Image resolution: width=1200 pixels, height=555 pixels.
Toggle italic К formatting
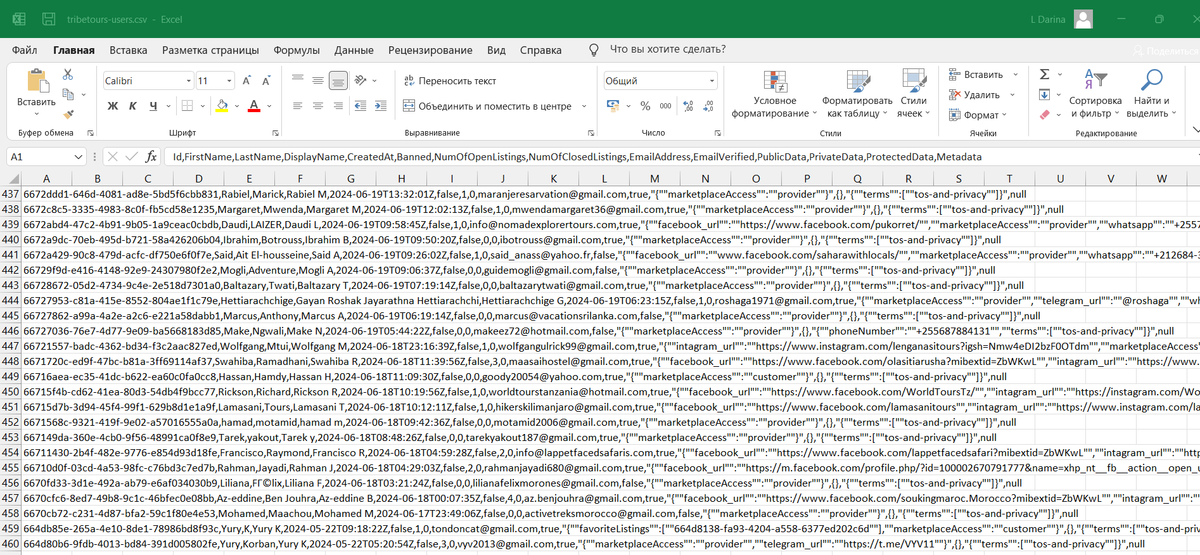point(134,106)
